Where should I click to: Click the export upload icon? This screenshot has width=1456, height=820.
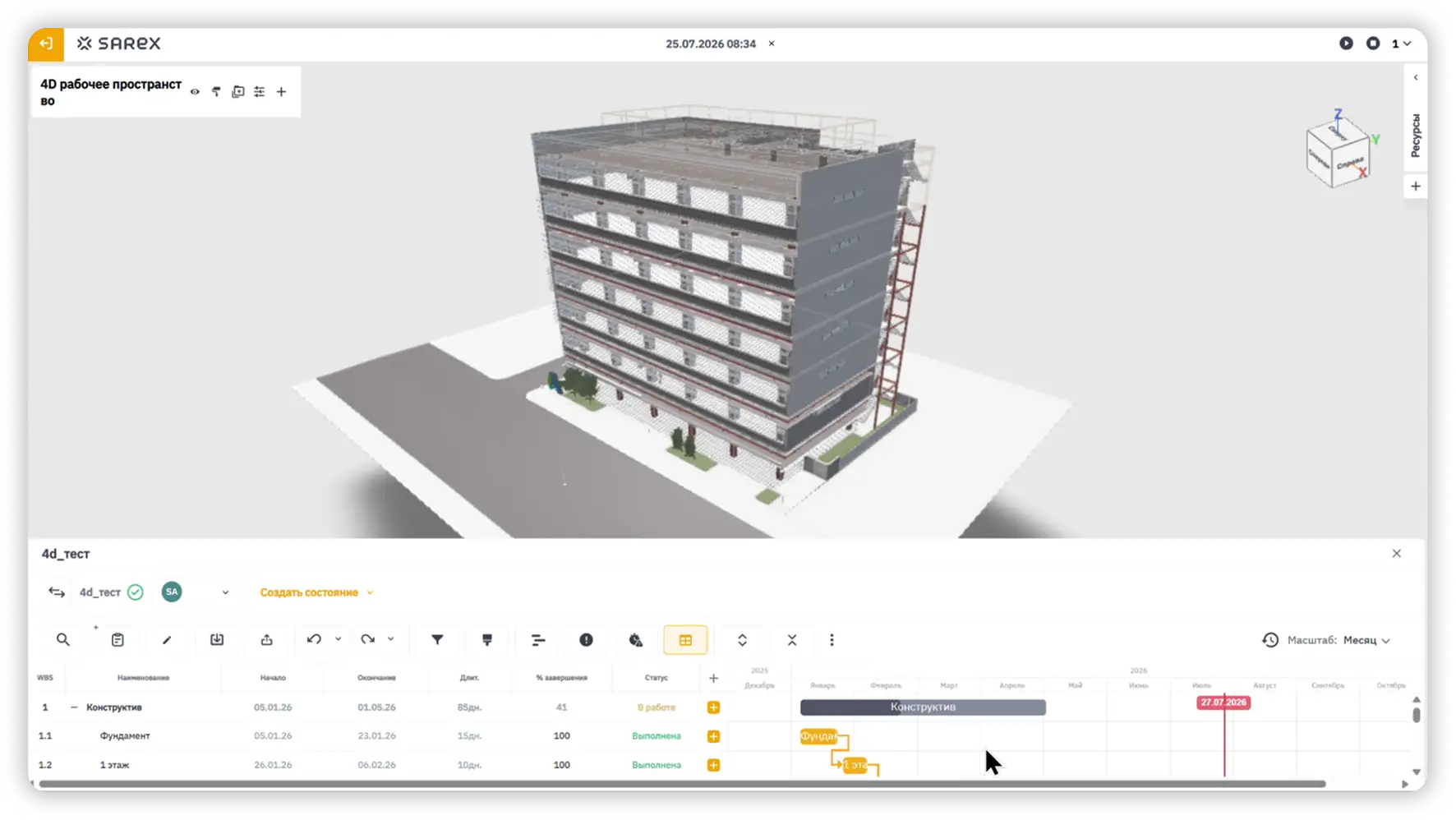point(267,640)
